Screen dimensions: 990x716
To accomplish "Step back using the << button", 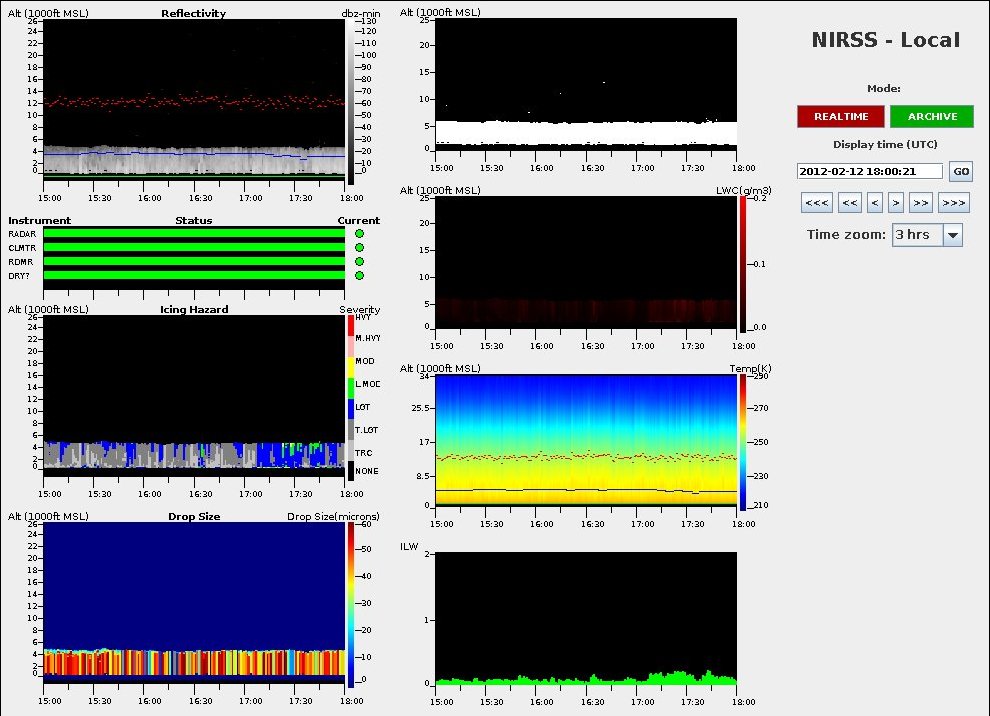I will [x=850, y=203].
